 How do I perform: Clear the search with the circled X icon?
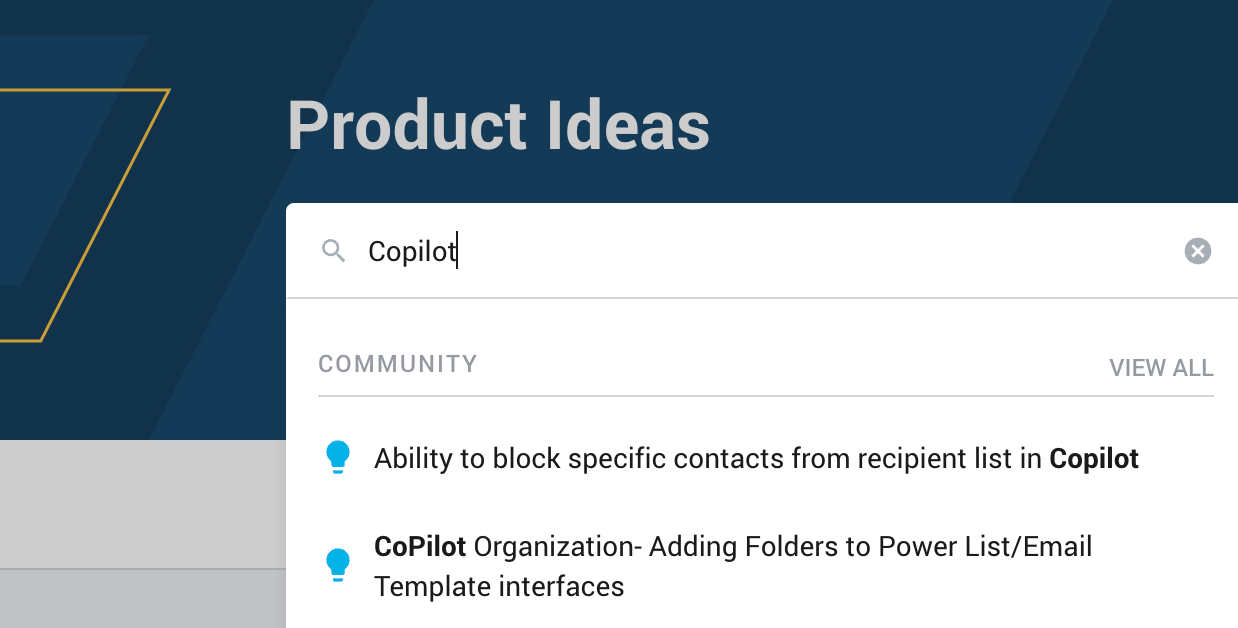[x=1197, y=251]
